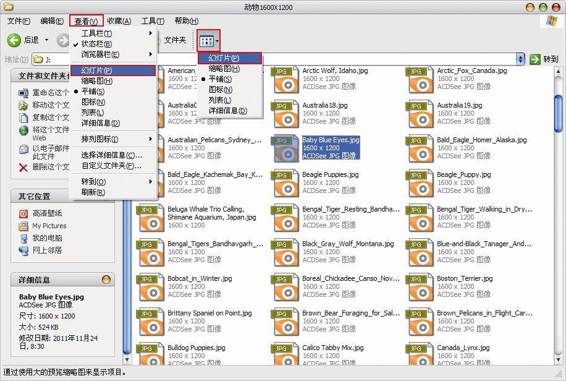Select 详细信息(D) in toolbar views dropdown

(230, 111)
